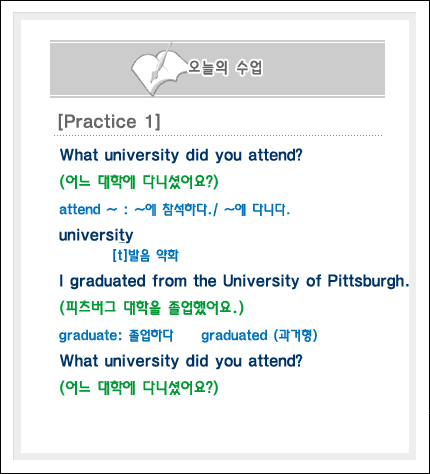
Task: Click the last 'What university did you attend?' sentence
Action: click(181, 361)
